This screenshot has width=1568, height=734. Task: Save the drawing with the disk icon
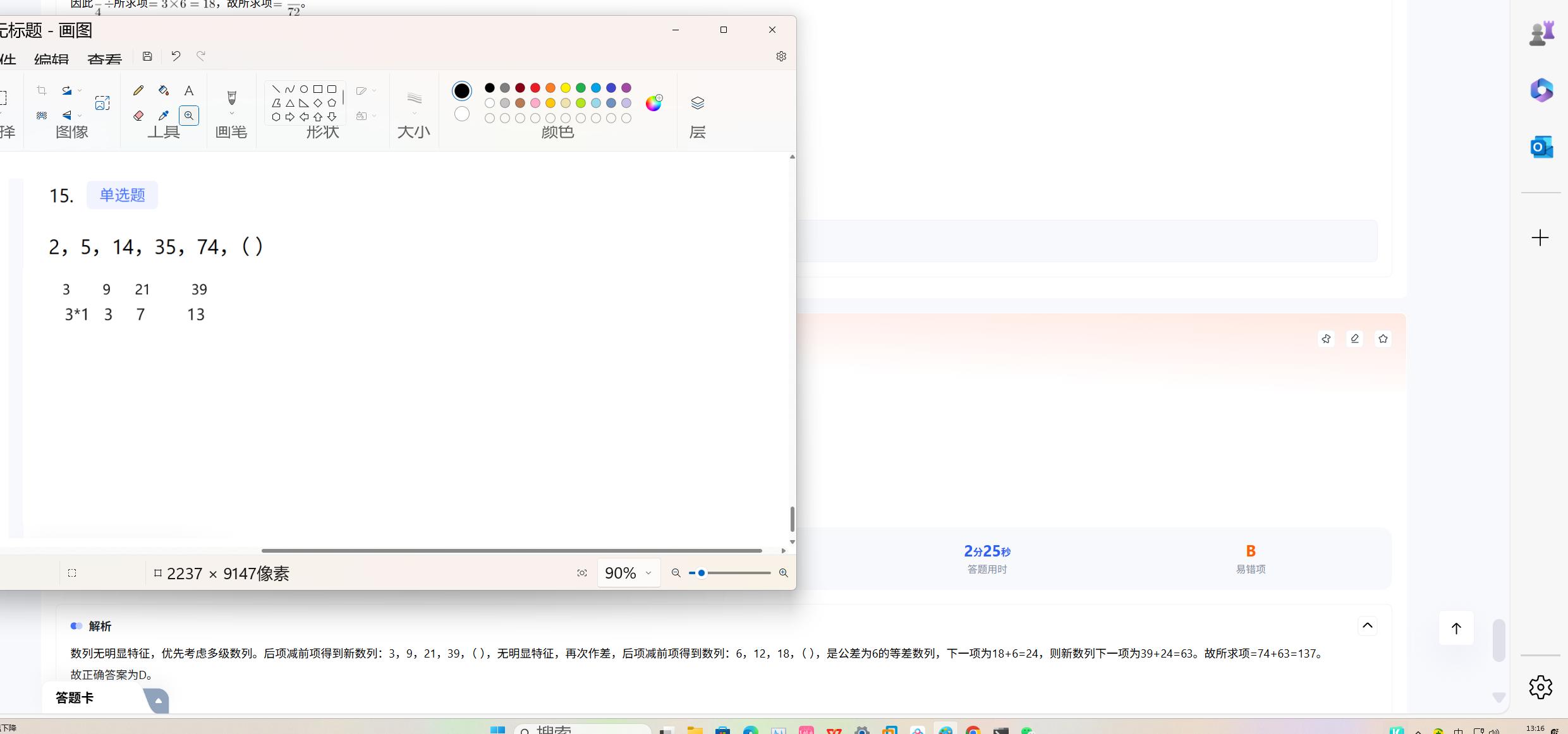pos(147,56)
